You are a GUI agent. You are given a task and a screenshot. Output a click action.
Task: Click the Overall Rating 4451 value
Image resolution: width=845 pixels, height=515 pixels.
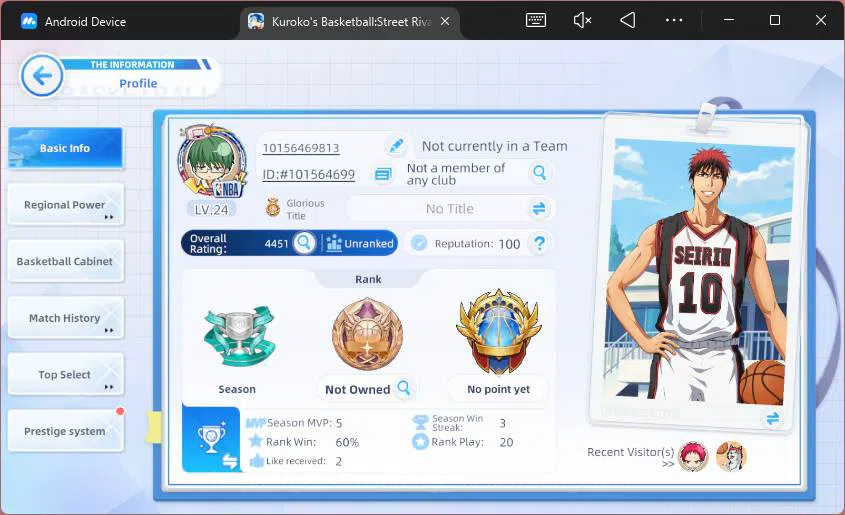click(x=276, y=243)
